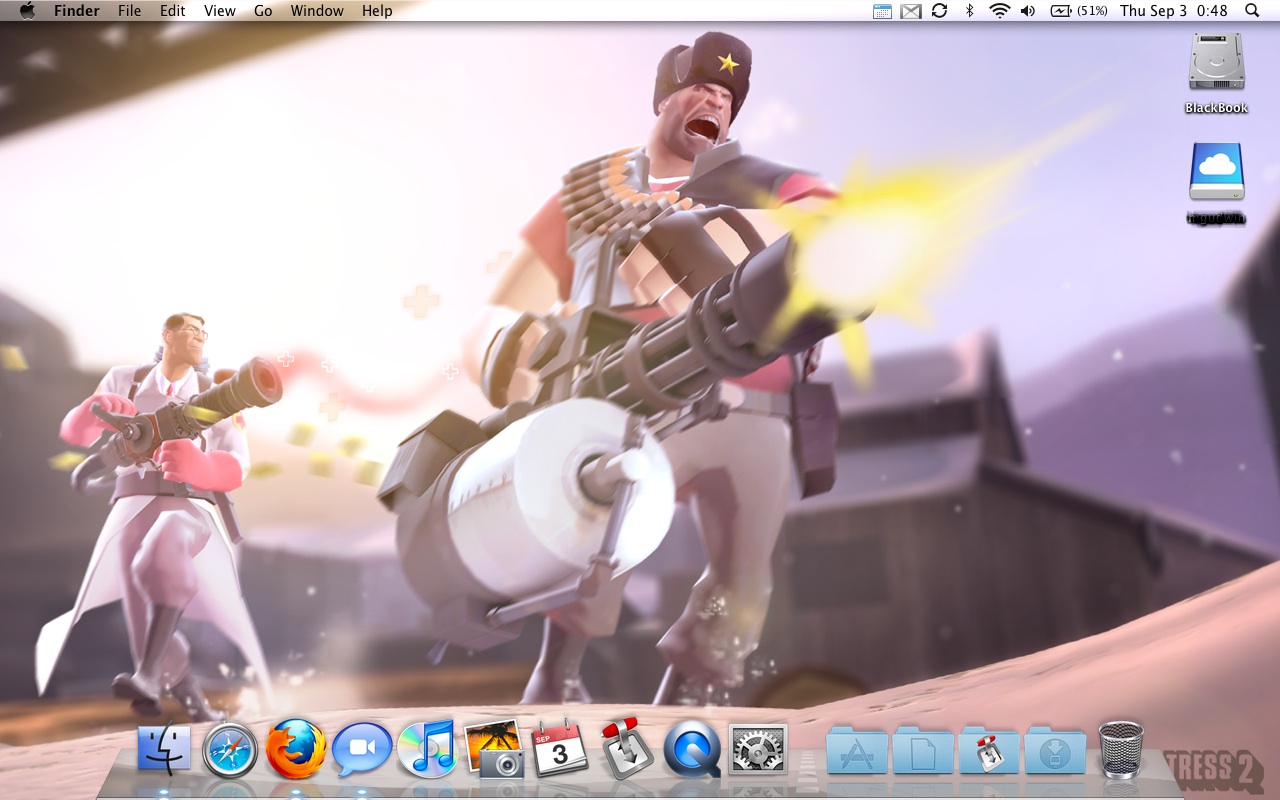Open iPhoto from the Dock
1280x800 pixels.
pyautogui.click(x=494, y=749)
